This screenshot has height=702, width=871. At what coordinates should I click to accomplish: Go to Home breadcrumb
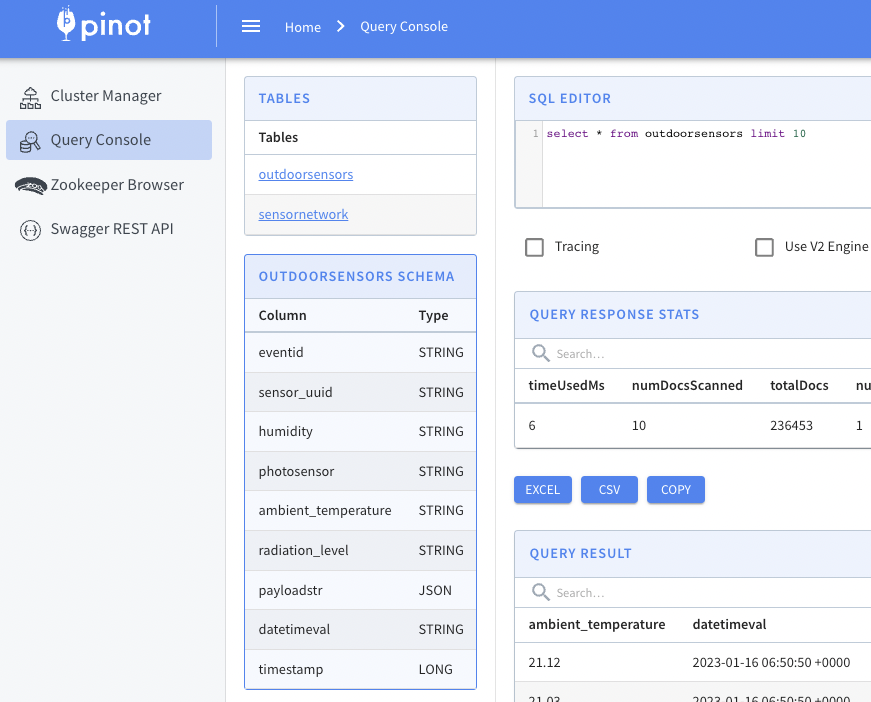click(x=302, y=27)
